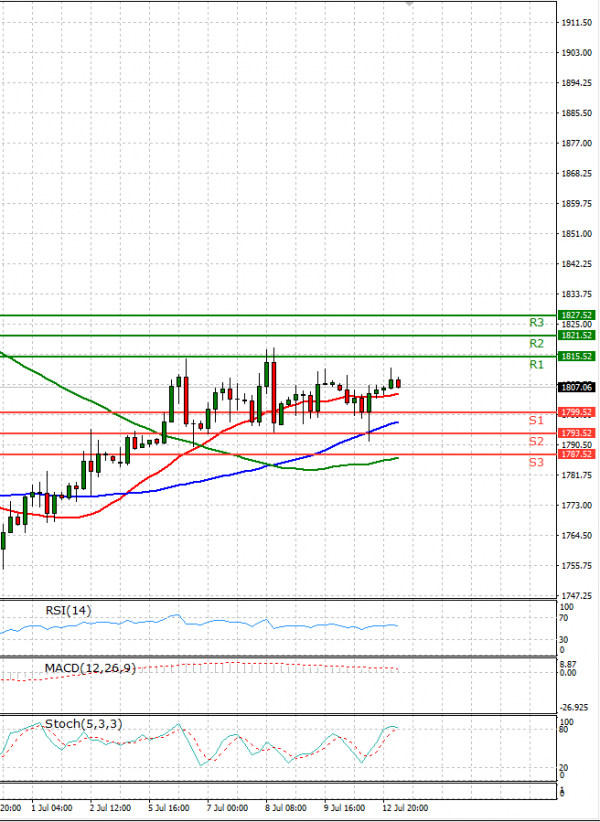Click the 1868.25 price axis value
The width and height of the screenshot is (600, 822).
[x=576, y=174]
